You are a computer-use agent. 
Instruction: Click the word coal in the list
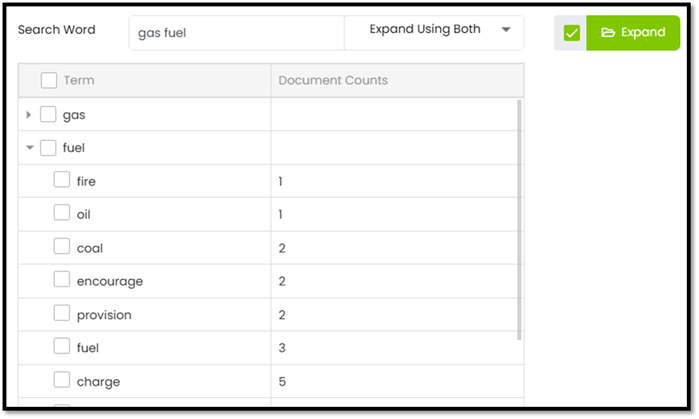[x=90, y=248]
